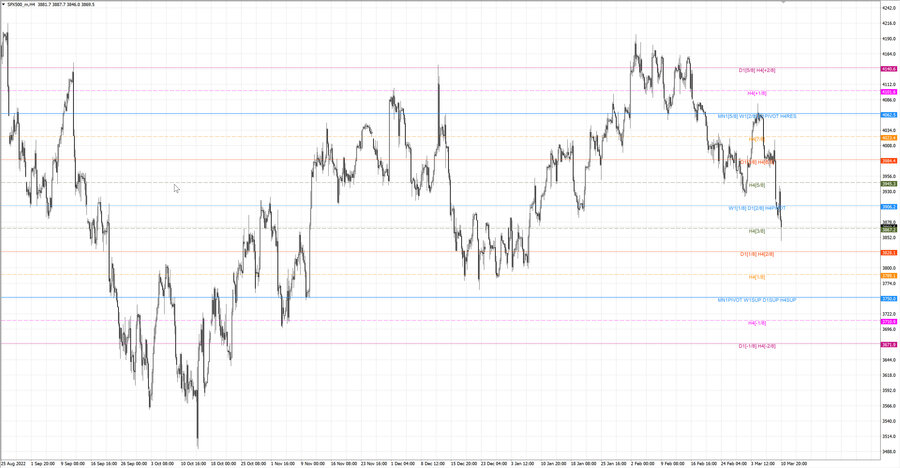
Task: Click the 4164.0 price scale value
Action: point(889,54)
